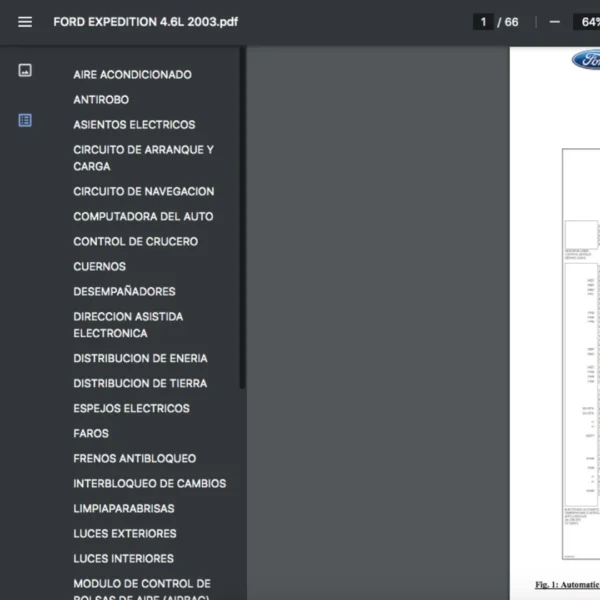
Task: Jump to DIRECCION ASISTIDA ELECTRONICA
Action: click(128, 325)
